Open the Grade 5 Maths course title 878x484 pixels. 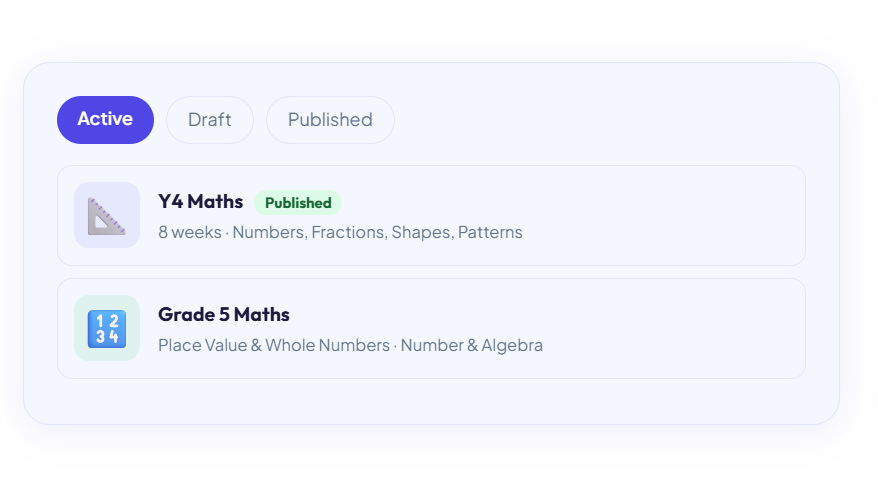(x=224, y=315)
